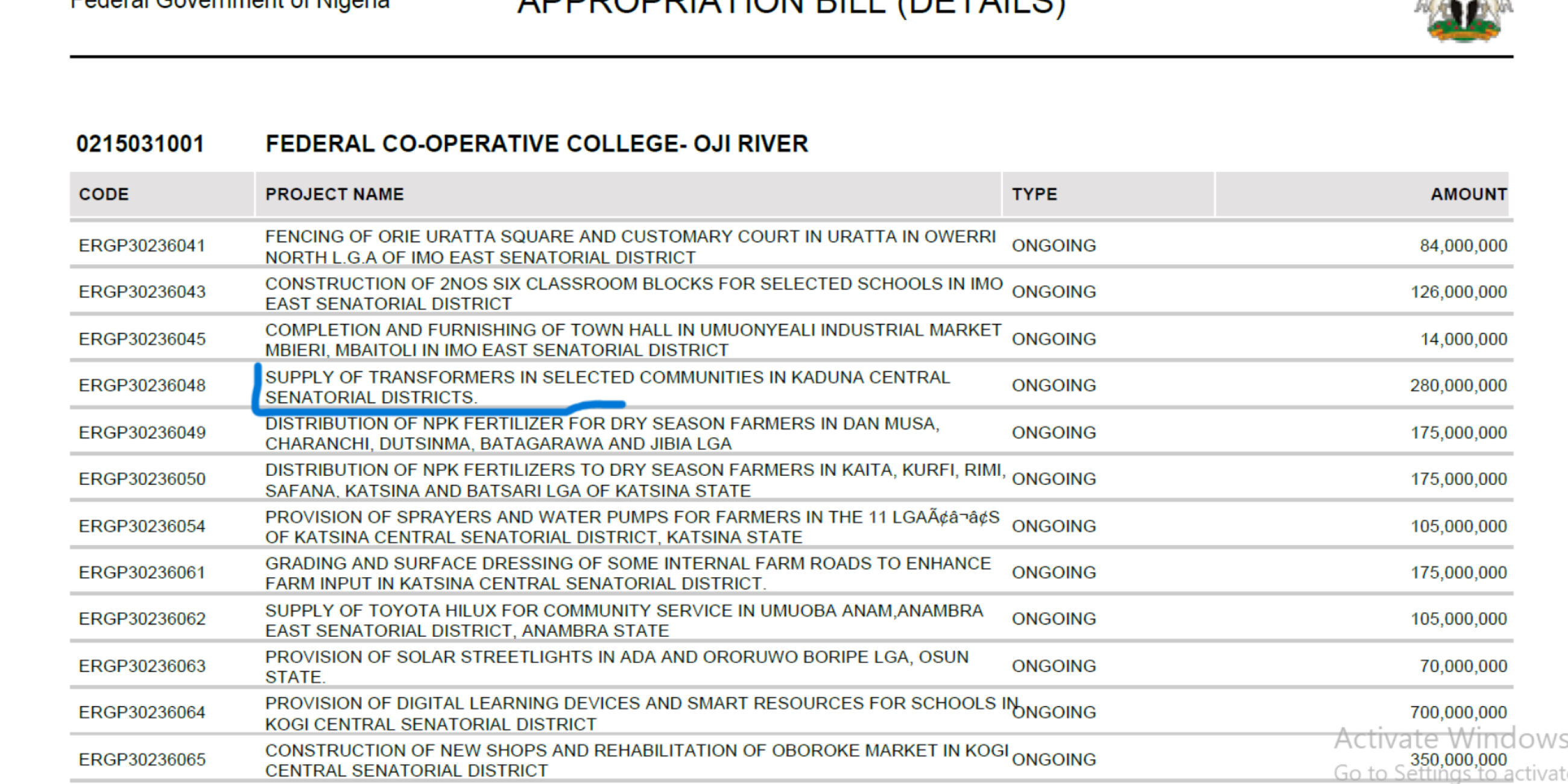Select the code ERGP30236049

tap(142, 433)
